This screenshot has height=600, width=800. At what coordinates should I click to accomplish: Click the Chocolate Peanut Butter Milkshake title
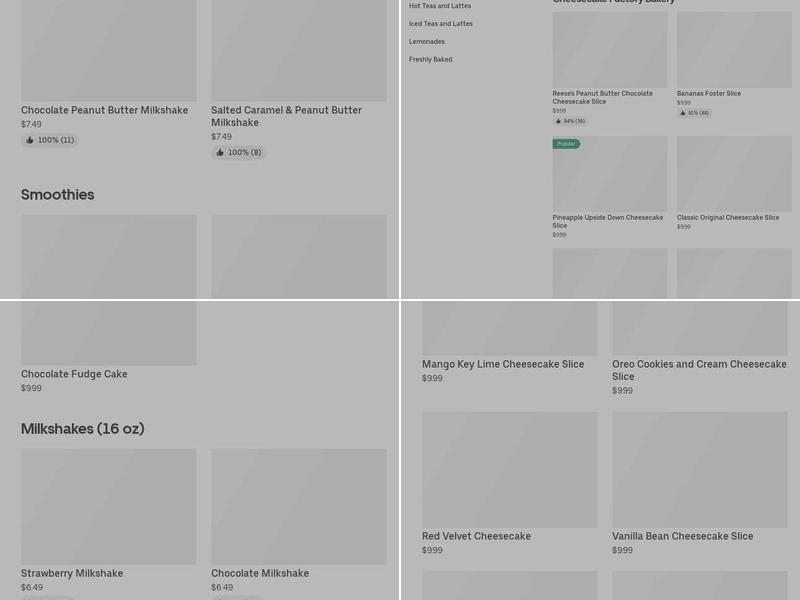pyautogui.click(x=105, y=110)
